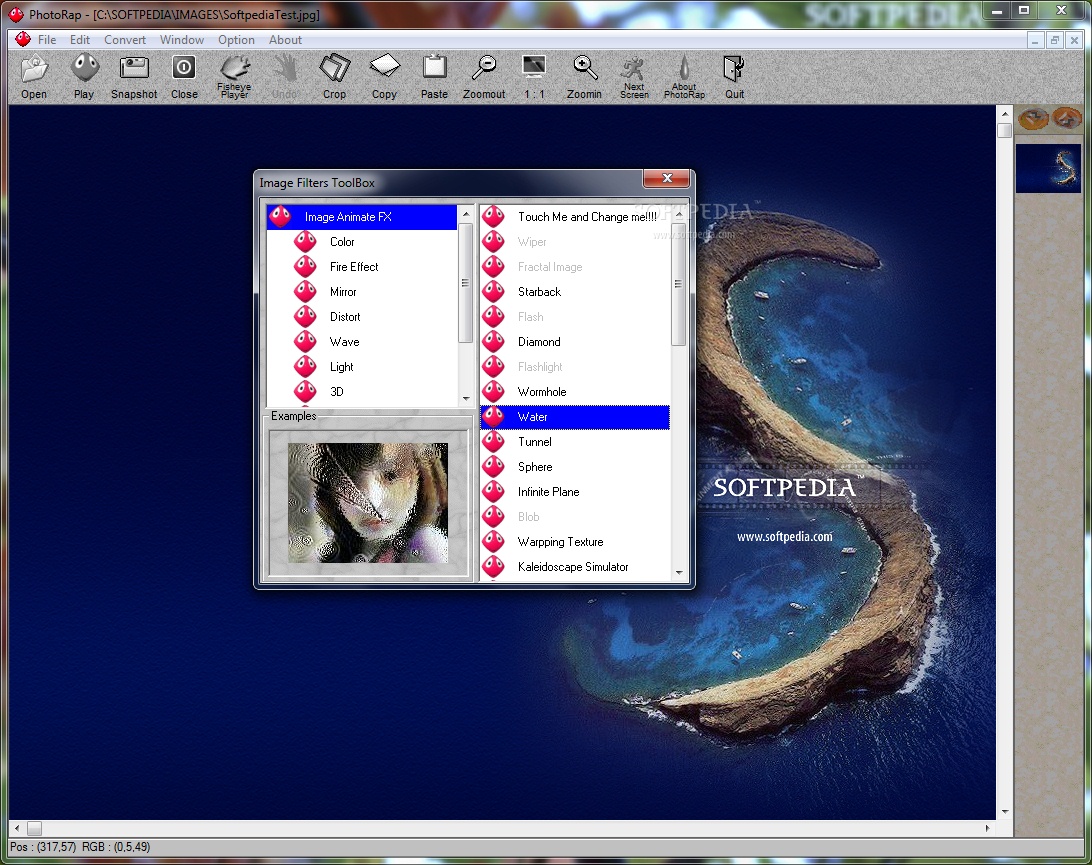
Task: Restore the inner document window
Action: click(x=1054, y=40)
